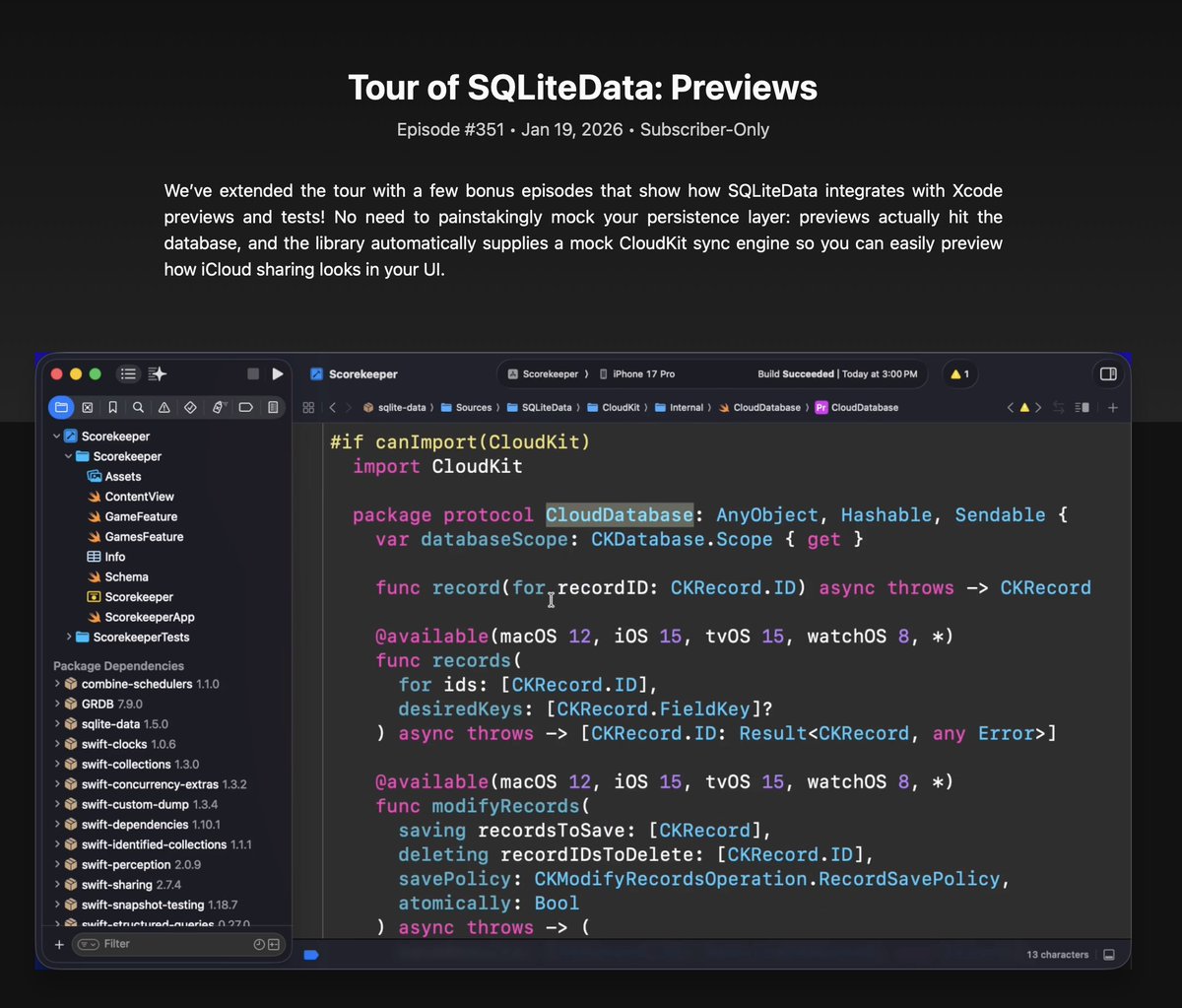The image size is (1182, 1008).
Task: Open the Schema swift file
Action: click(x=118, y=576)
